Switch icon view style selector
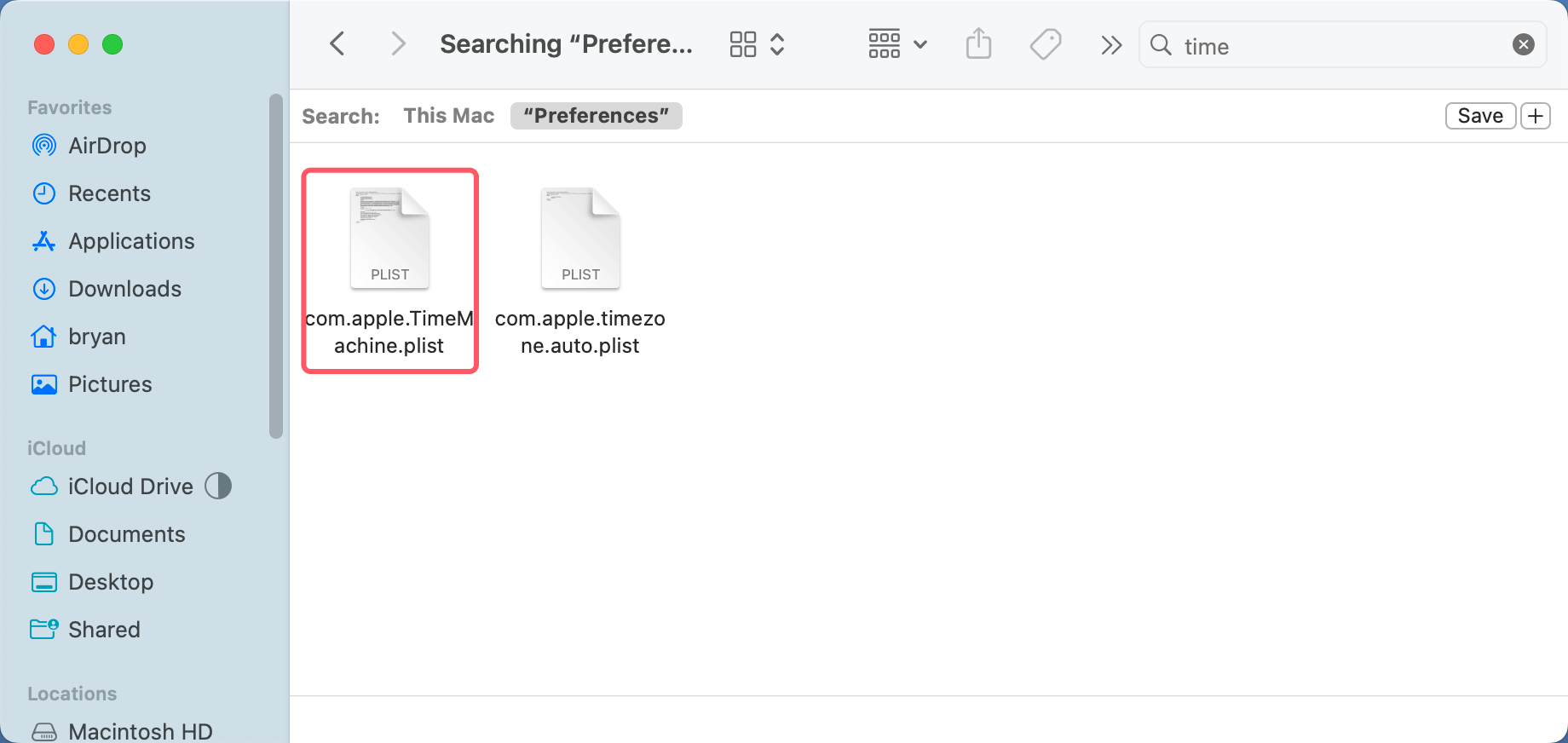 tap(756, 44)
